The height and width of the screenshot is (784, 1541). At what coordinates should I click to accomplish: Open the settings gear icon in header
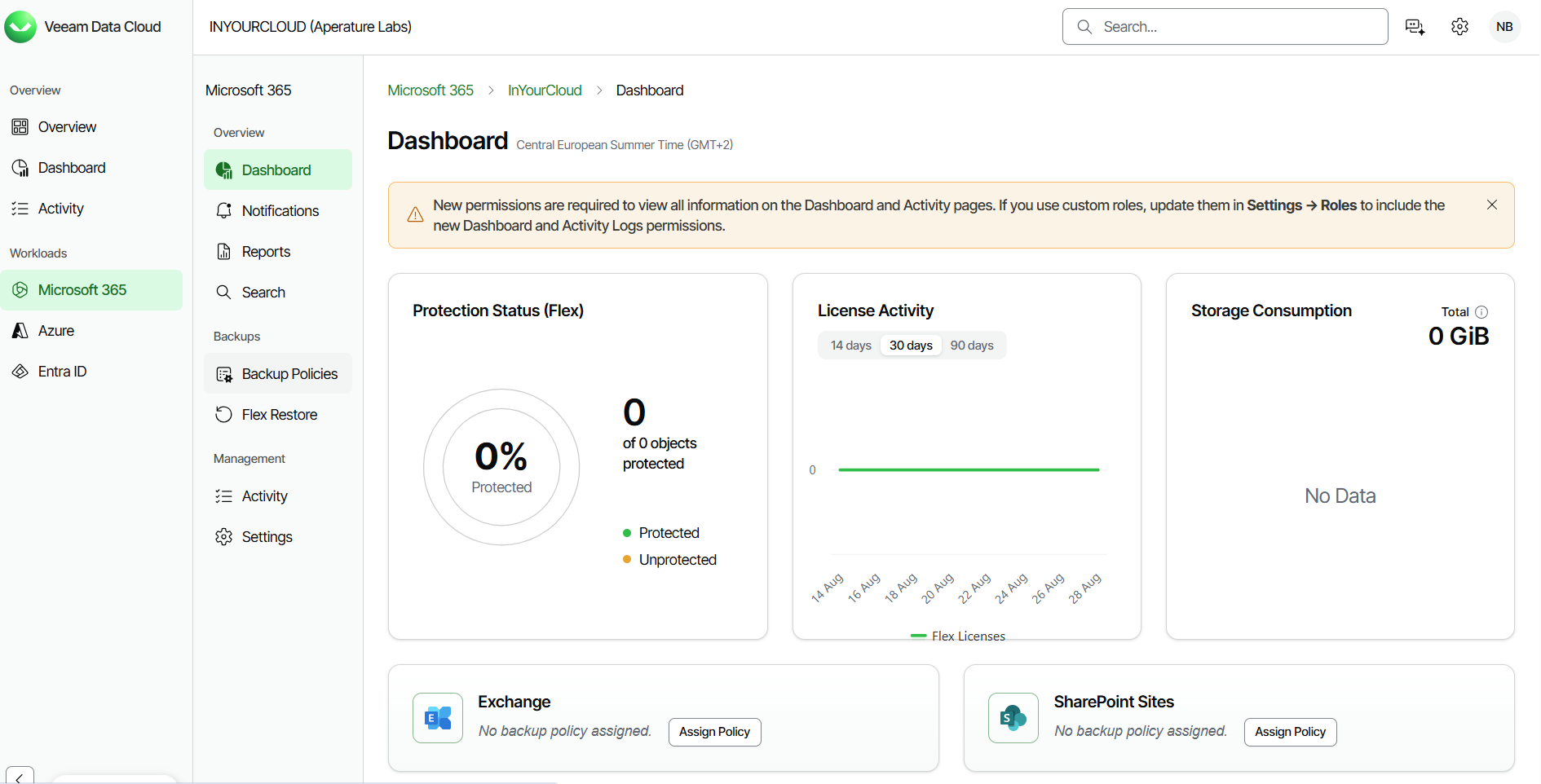(x=1459, y=27)
